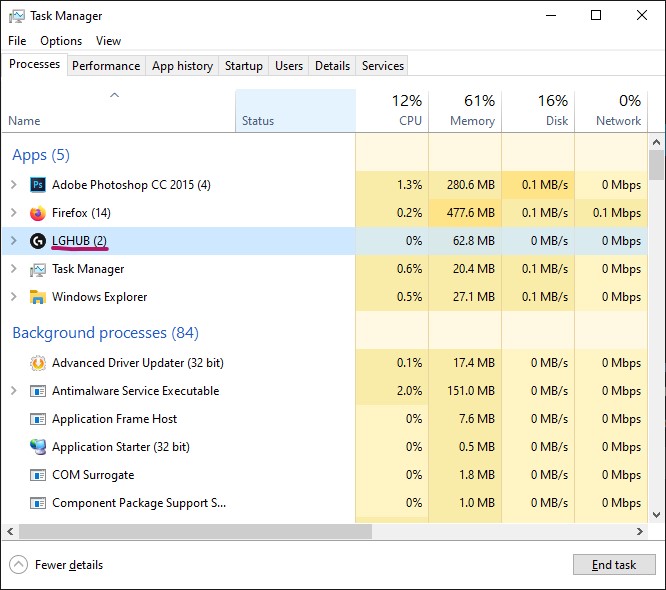Click the Windows Explorer folder icon
The image size is (666, 590).
coord(38,296)
